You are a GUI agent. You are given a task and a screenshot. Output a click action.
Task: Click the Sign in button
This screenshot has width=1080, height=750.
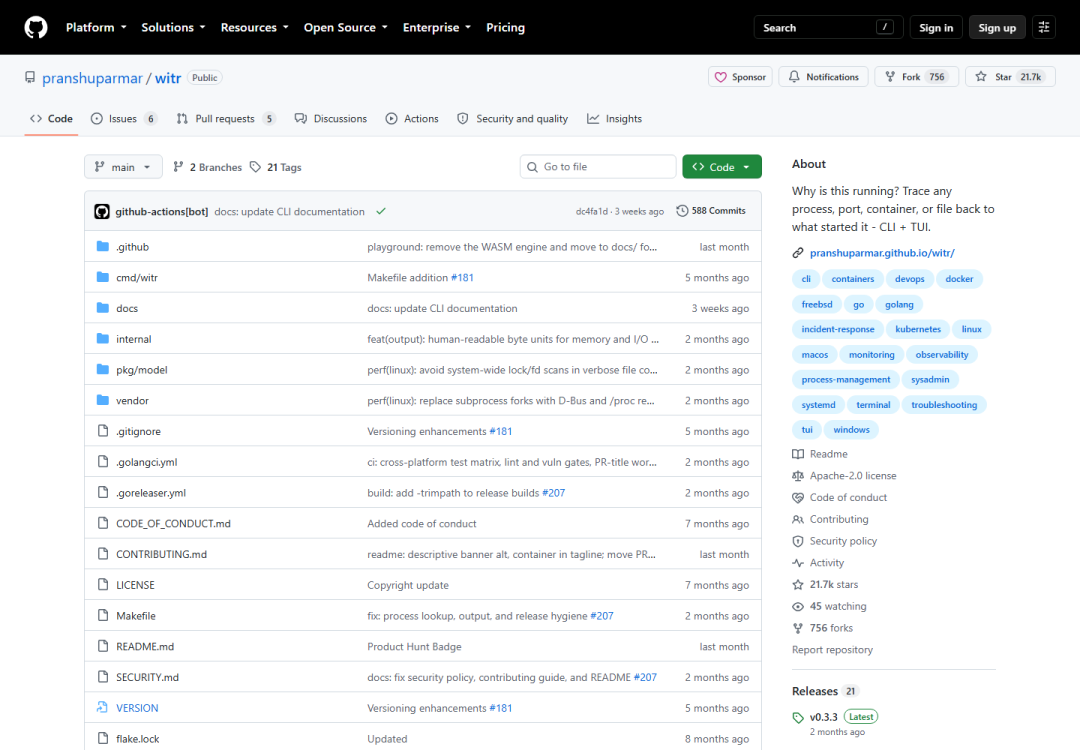coord(935,28)
